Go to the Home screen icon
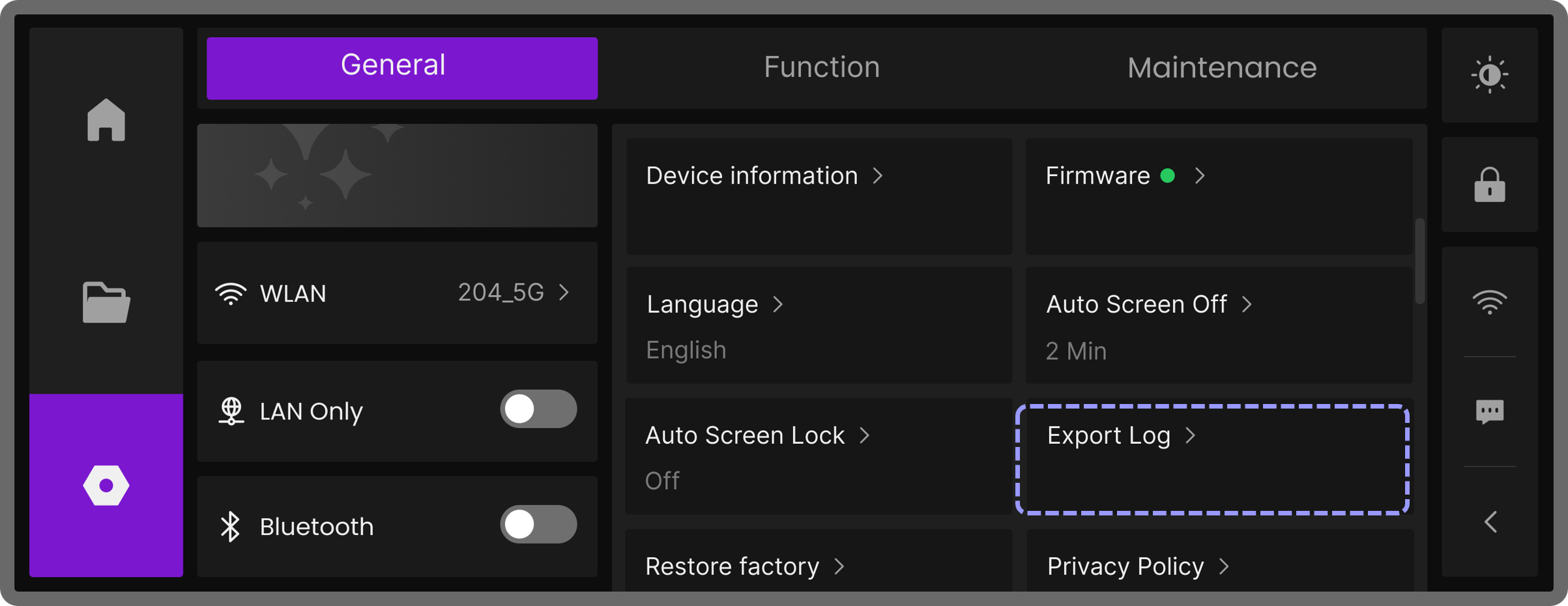This screenshot has height=606, width=1568. (x=106, y=121)
